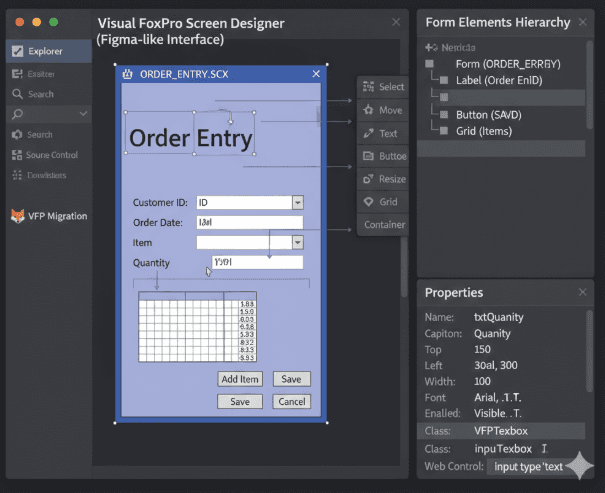This screenshot has height=493, width=605.
Task: Click the Hierarchy panel scrollbar
Action: [x=589, y=85]
